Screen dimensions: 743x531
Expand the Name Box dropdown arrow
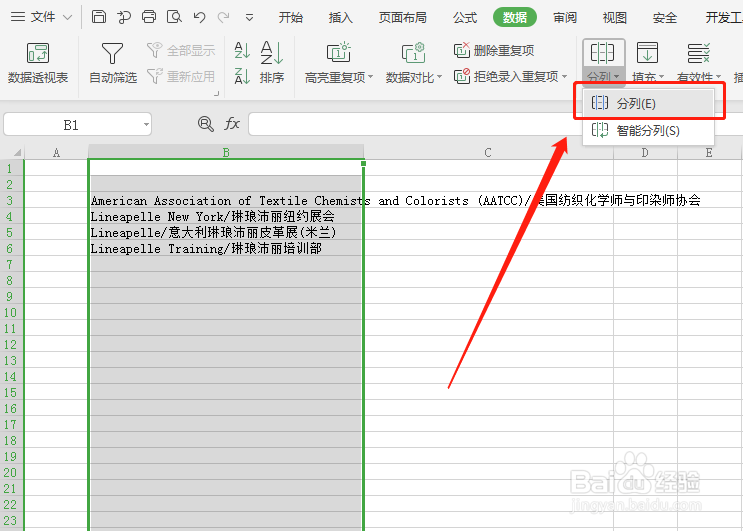click(146, 125)
